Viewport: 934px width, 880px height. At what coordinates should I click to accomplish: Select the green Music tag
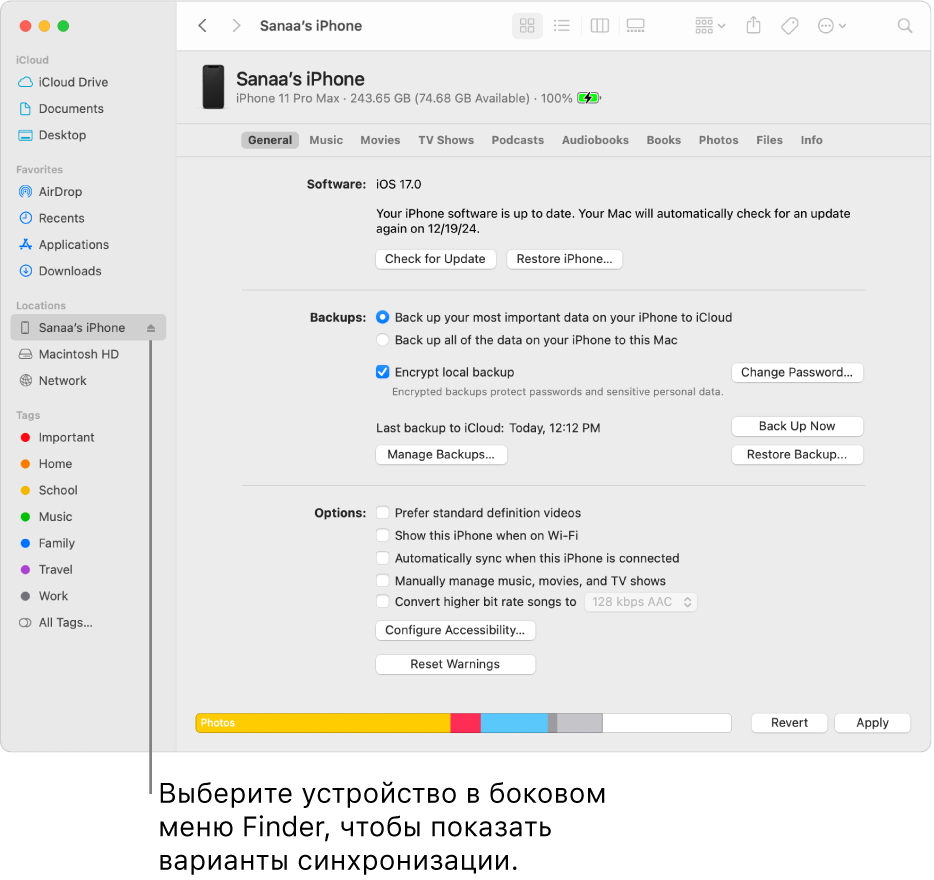pos(46,517)
